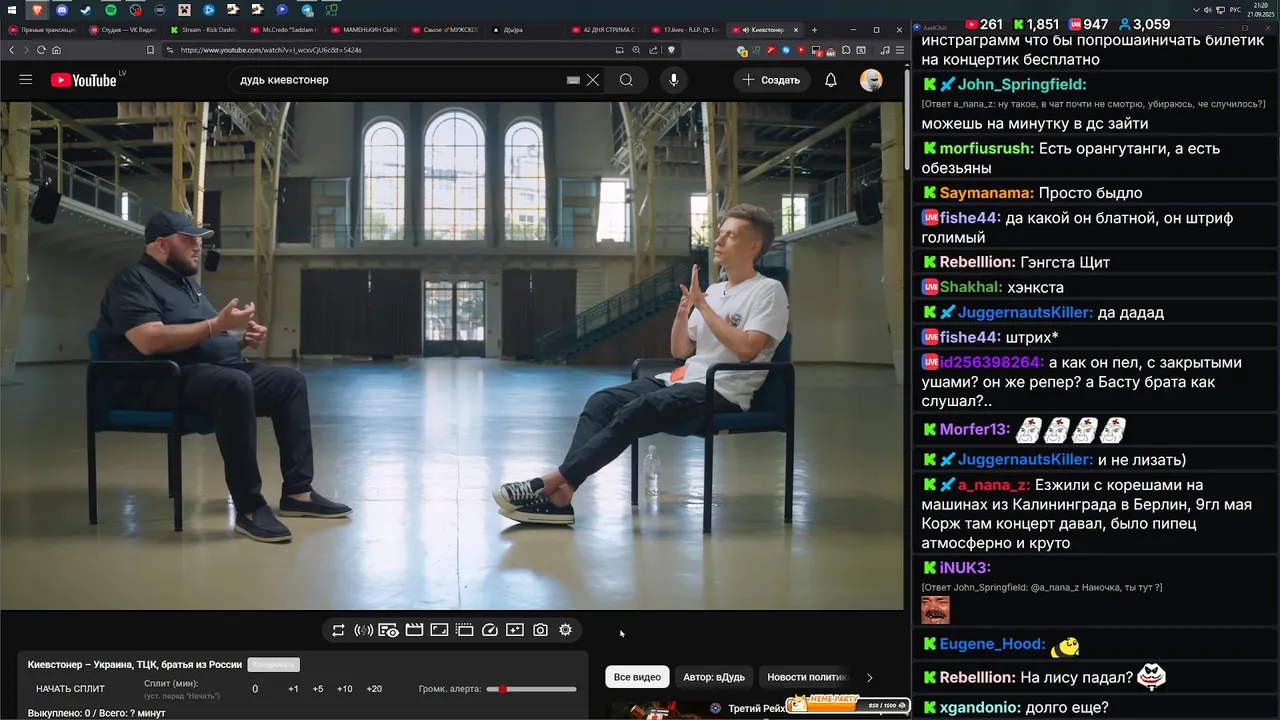1280x720 pixels.
Task: Click the video filters sparkle icon
Action: 515,630
